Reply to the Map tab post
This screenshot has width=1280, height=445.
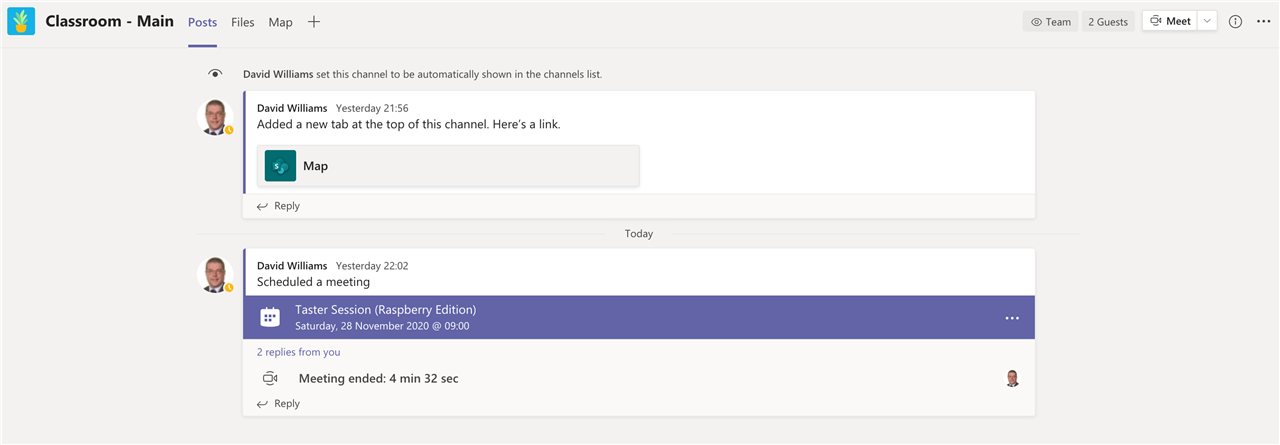(278, 206)
